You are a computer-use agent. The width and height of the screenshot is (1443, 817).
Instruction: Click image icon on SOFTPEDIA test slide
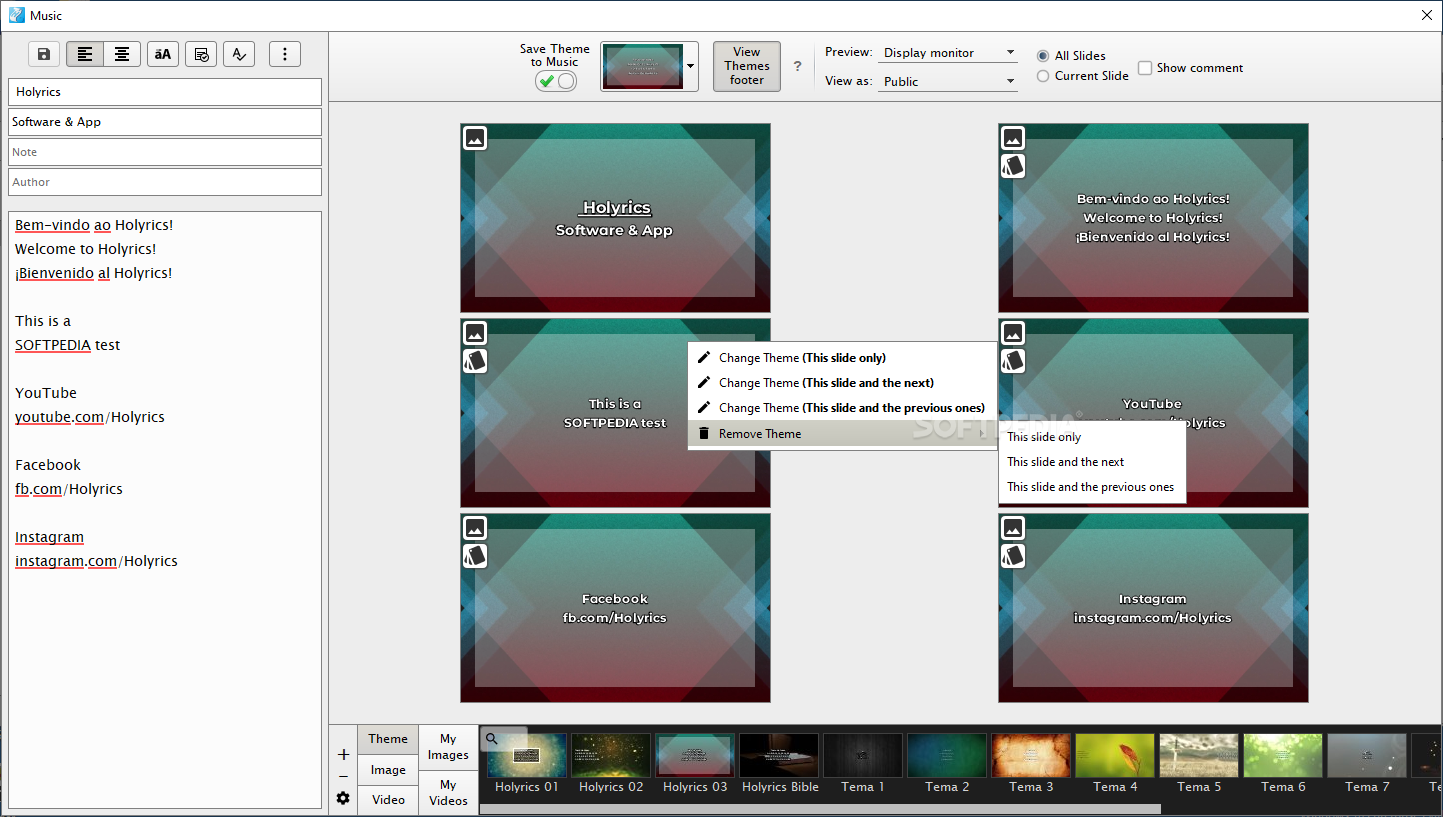pos(476,333)
